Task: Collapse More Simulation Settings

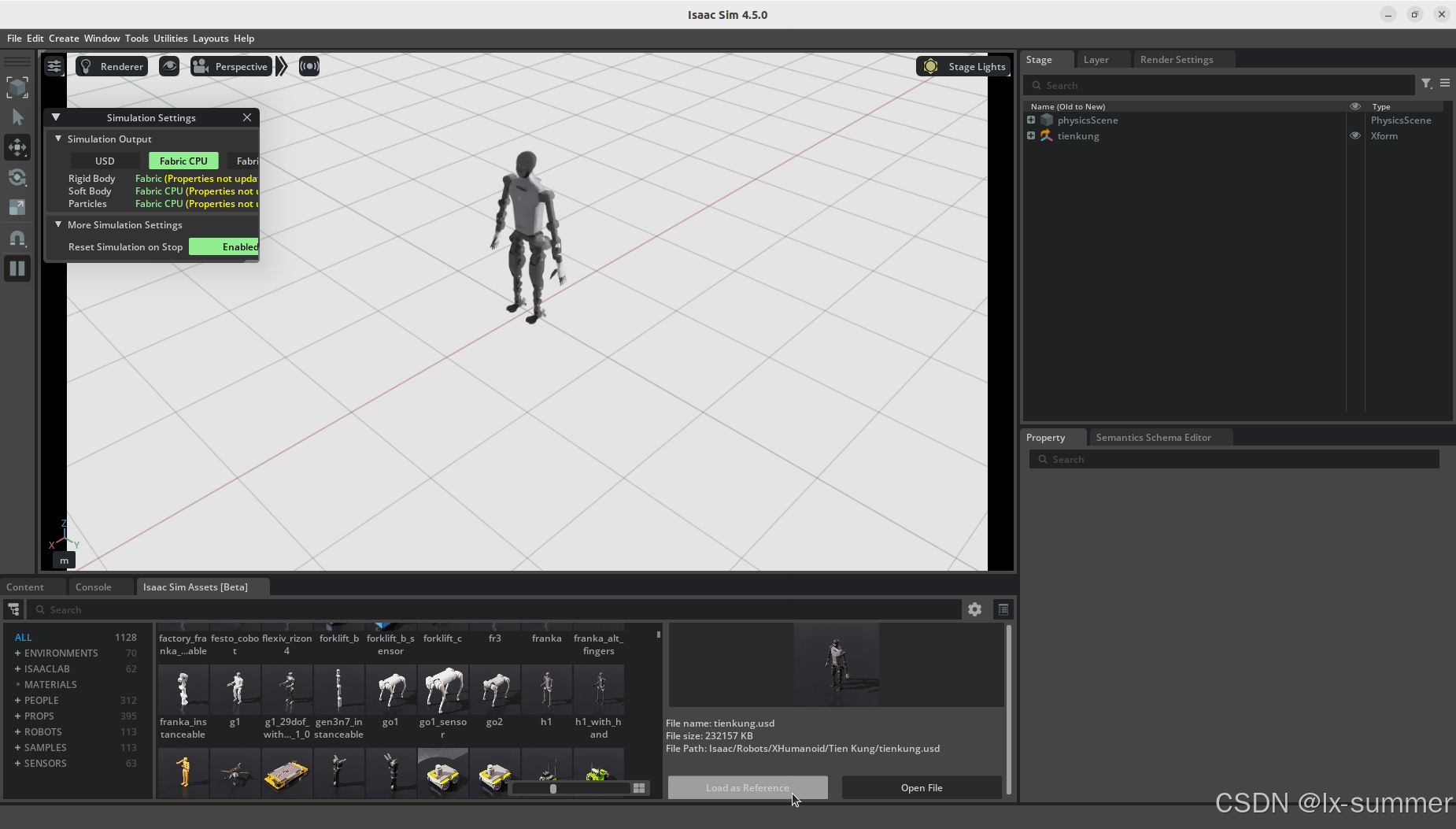Action: coord(57,224)
